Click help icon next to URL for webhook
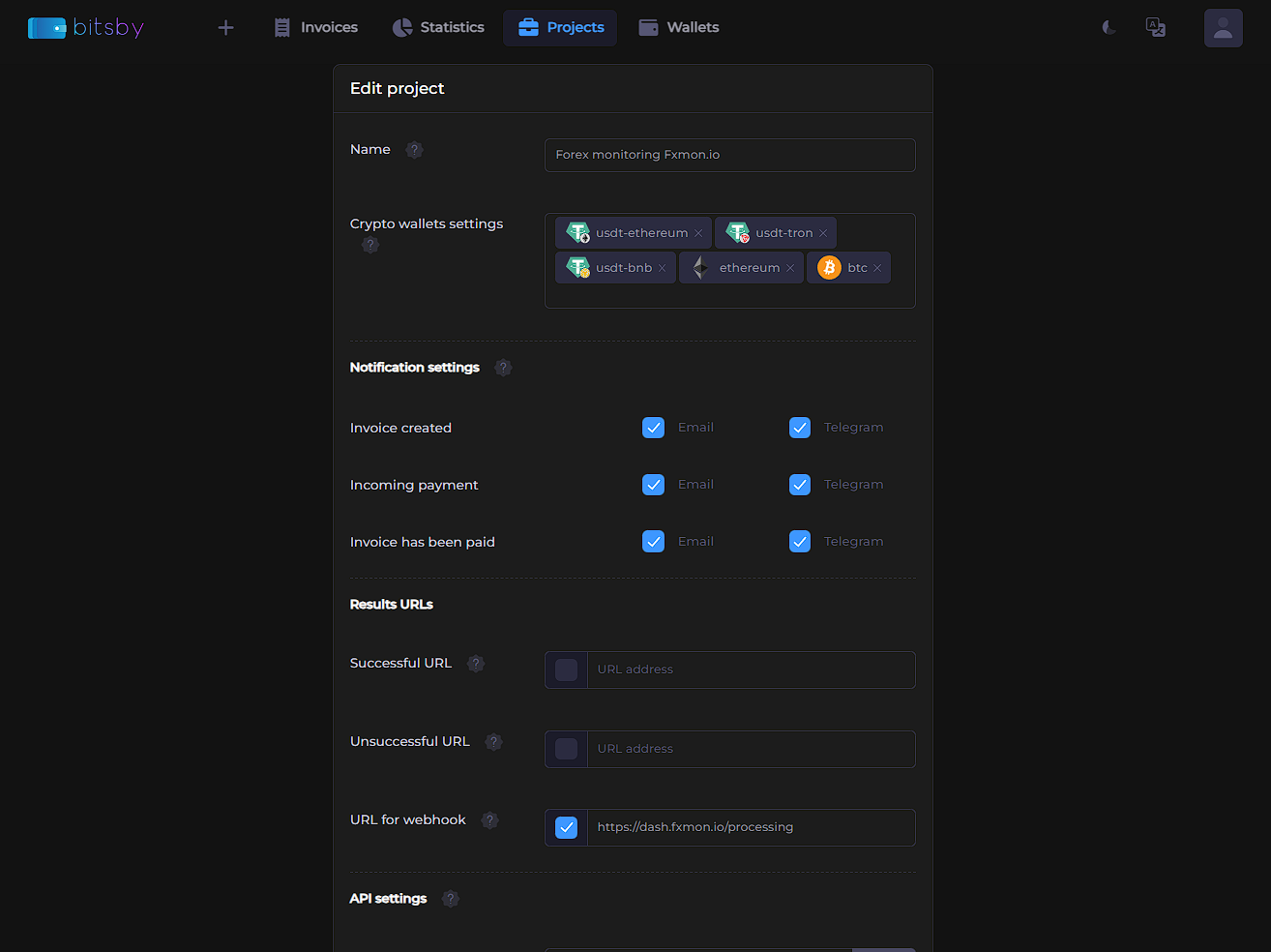Screen dimensions: 1271x952 pos(490,820)
